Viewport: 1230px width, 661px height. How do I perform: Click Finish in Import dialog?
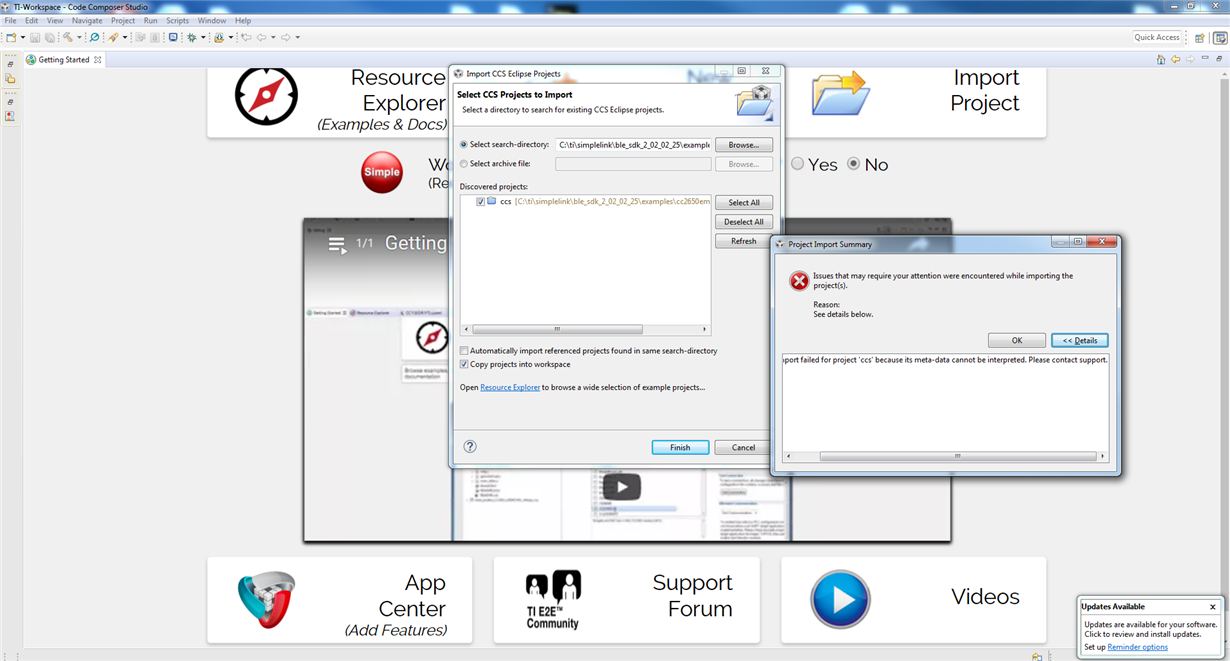pyautogui.click(x=680, y=447)
